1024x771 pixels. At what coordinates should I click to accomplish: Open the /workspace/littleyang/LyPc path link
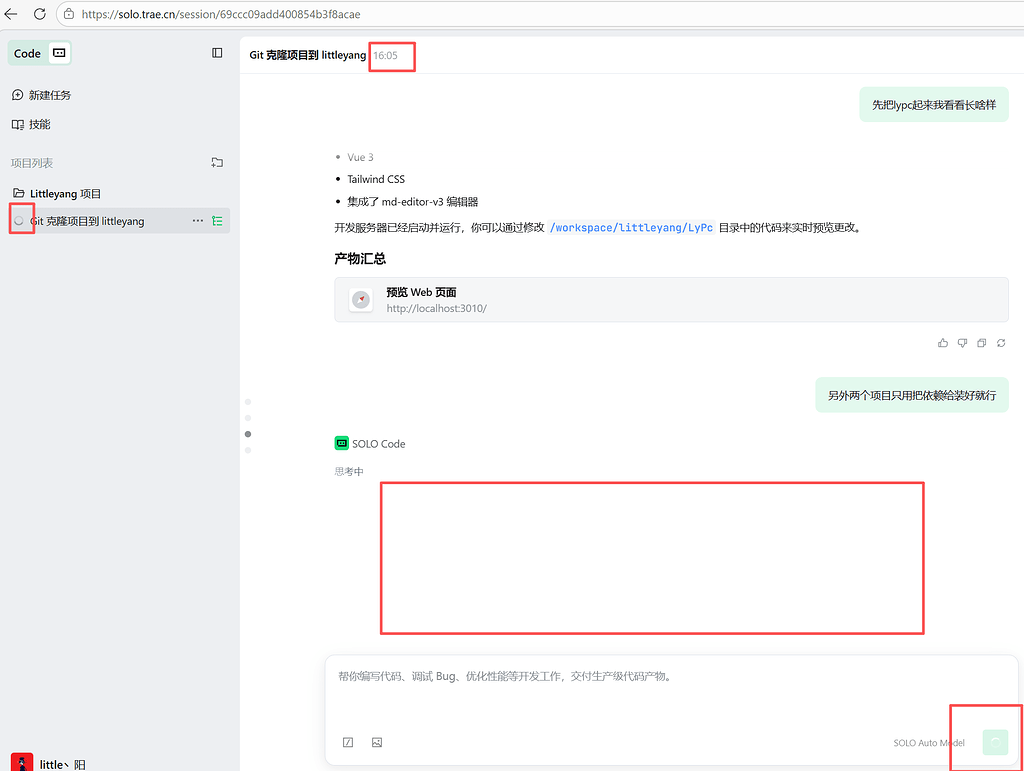(x=632, y=227)
